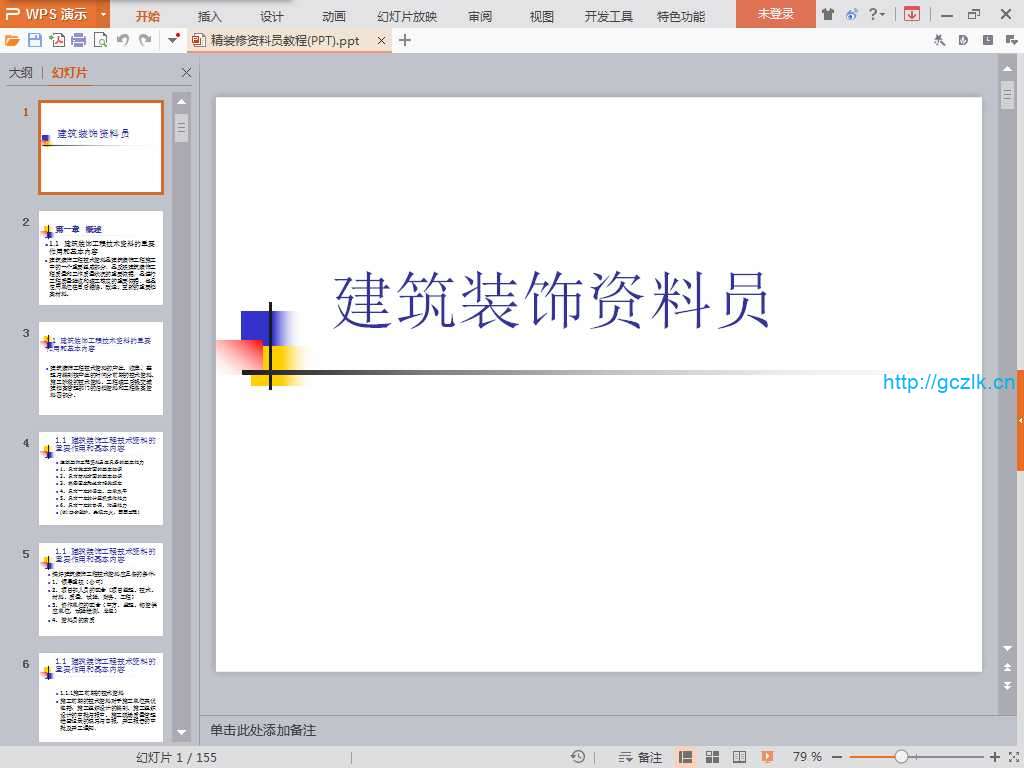Click the fit-to-window icon beside zoom
1024x768 pixels.
click(1010, 757)
